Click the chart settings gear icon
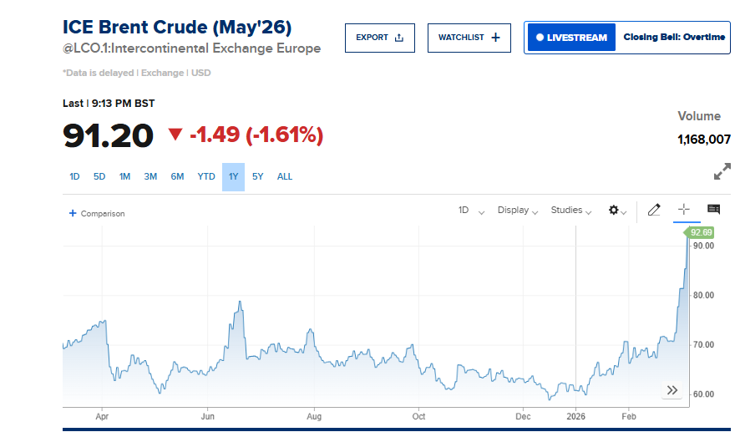Viewport: 740px width, 432px height. pos(616,210)
